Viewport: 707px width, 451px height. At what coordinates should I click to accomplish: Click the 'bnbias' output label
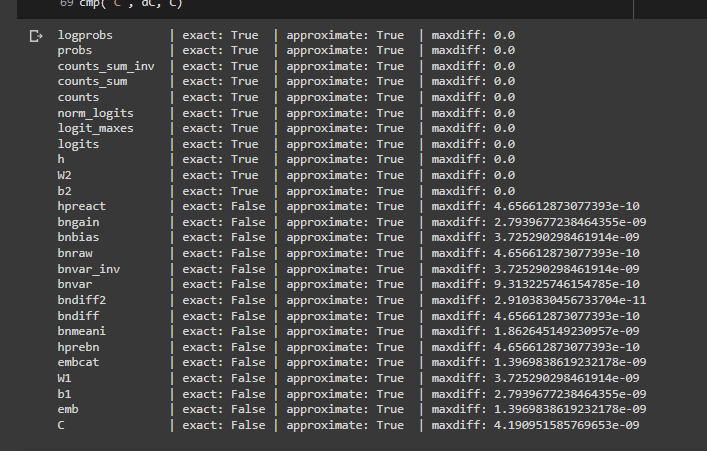click(x=78, y=237)
